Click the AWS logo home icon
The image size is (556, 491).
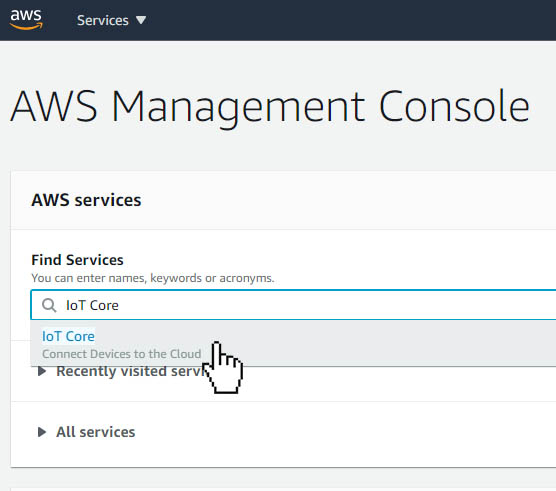click(26, 20)
